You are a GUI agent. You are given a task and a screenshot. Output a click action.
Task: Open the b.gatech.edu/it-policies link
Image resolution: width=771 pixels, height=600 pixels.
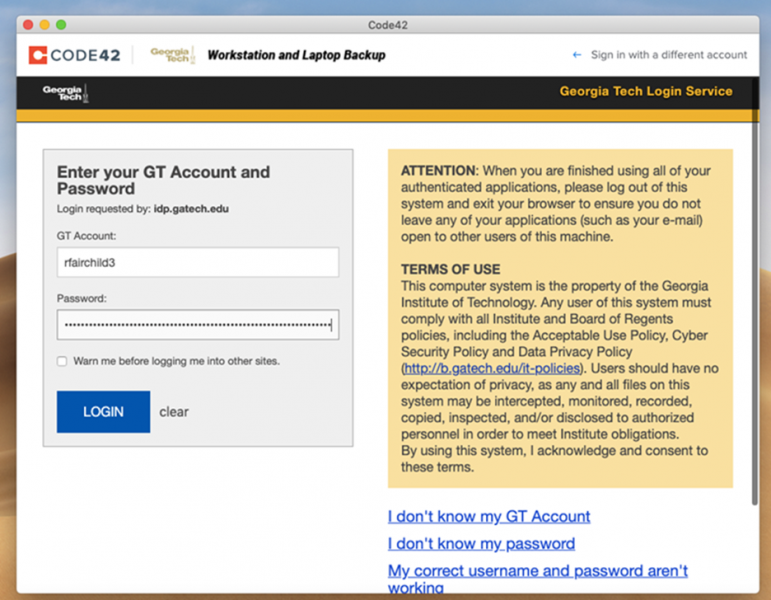(x=491, y=368)
